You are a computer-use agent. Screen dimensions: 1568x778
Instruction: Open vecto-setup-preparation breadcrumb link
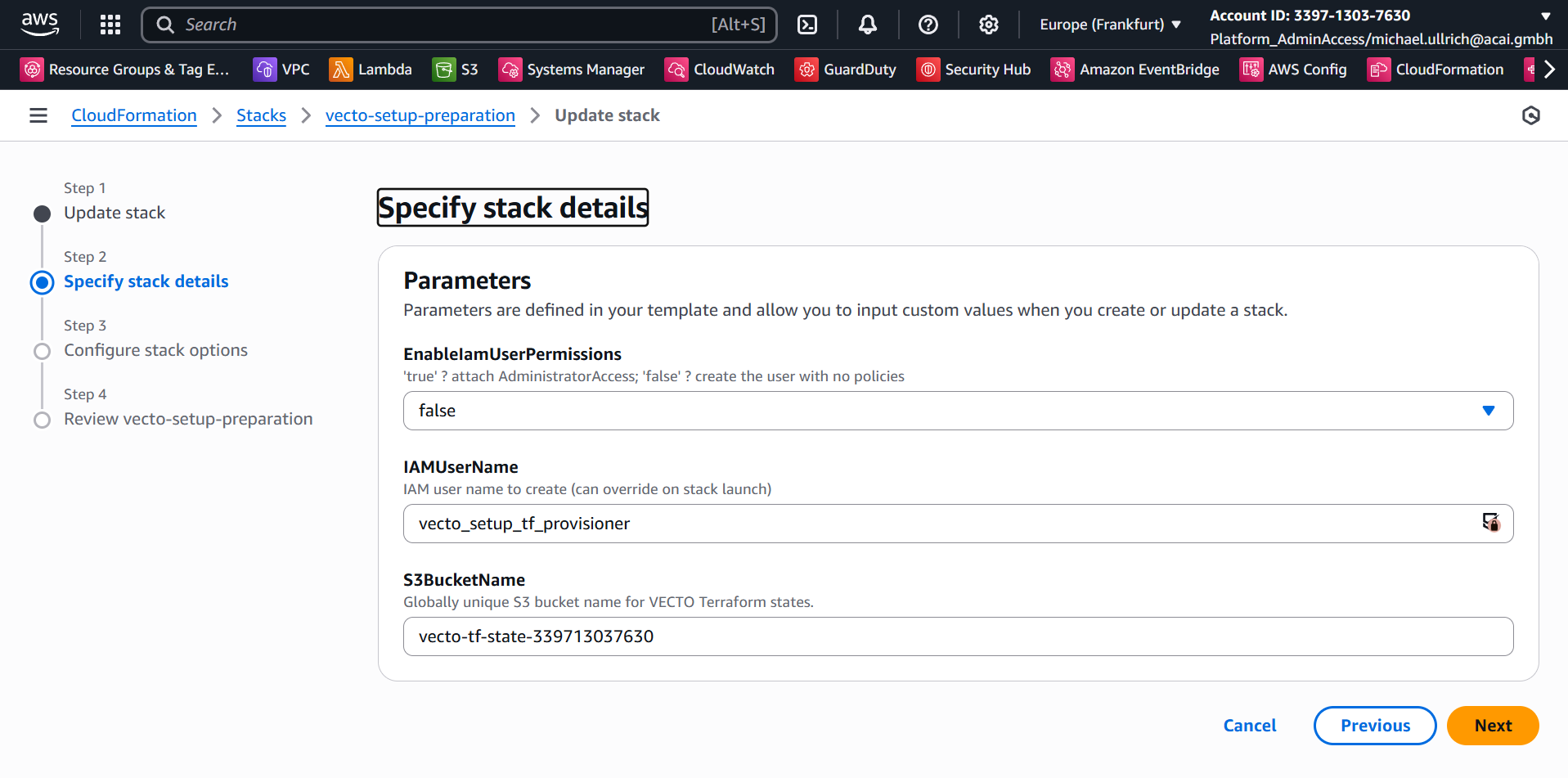420,115
